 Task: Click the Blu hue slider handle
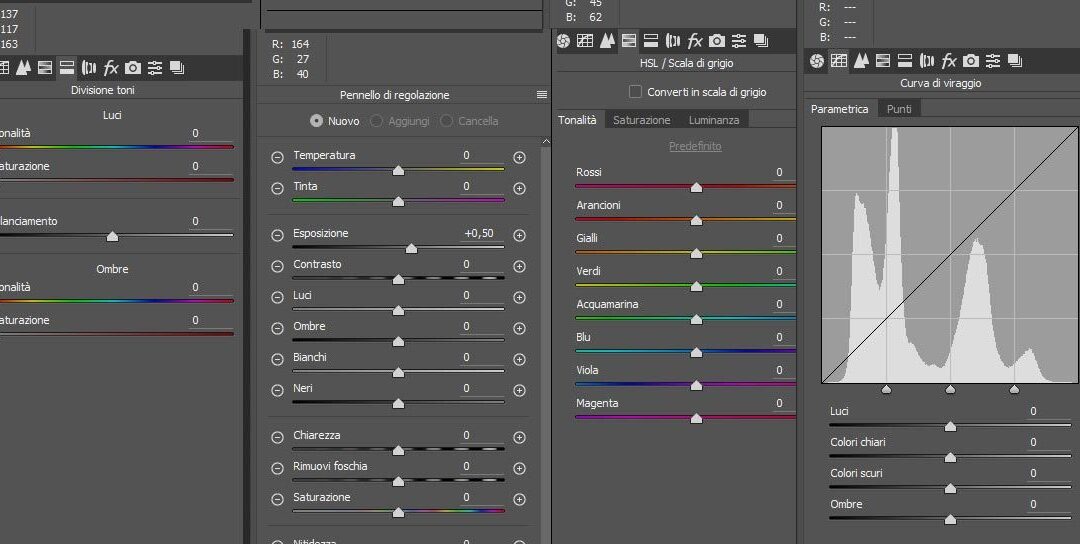point(696,353)
